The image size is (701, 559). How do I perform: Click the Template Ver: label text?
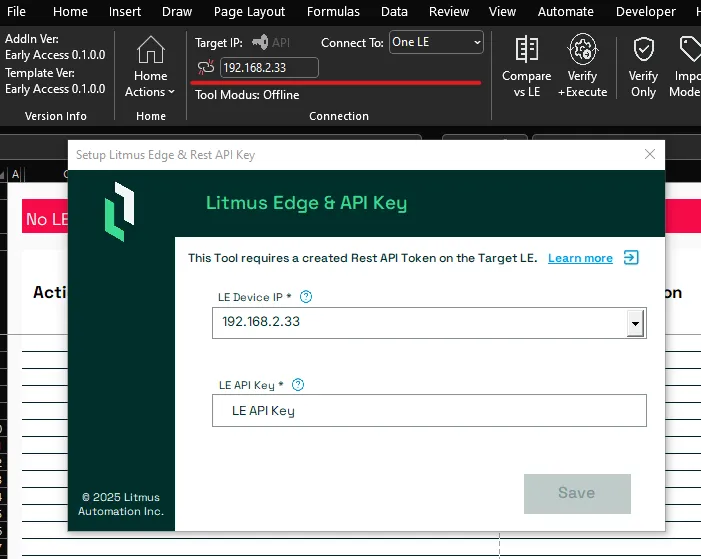pyautogui.click(x=40, y=73)
